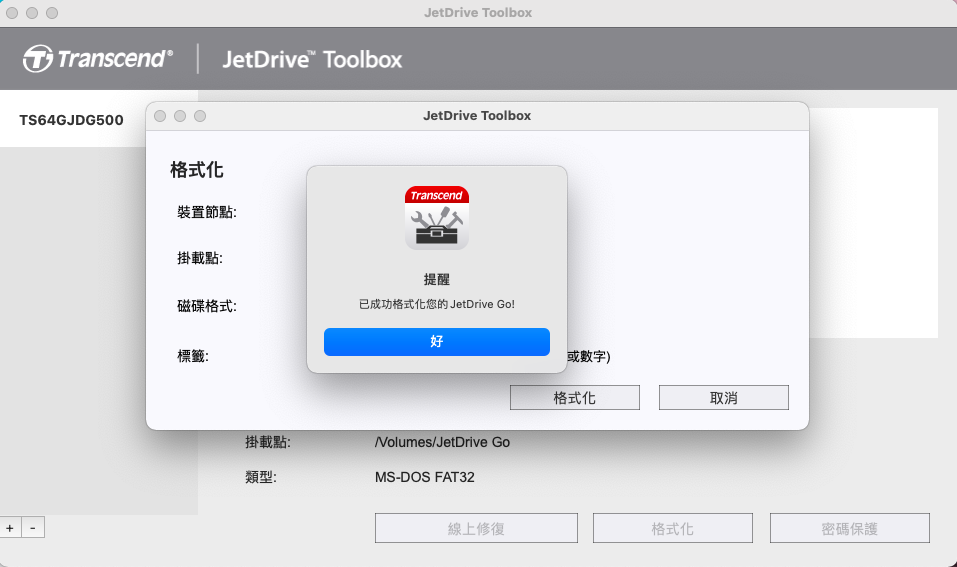Viewport: 957px width, 567px height.
Task: Click the JetDrive Toolbox header title
Action: coord(312,59)
